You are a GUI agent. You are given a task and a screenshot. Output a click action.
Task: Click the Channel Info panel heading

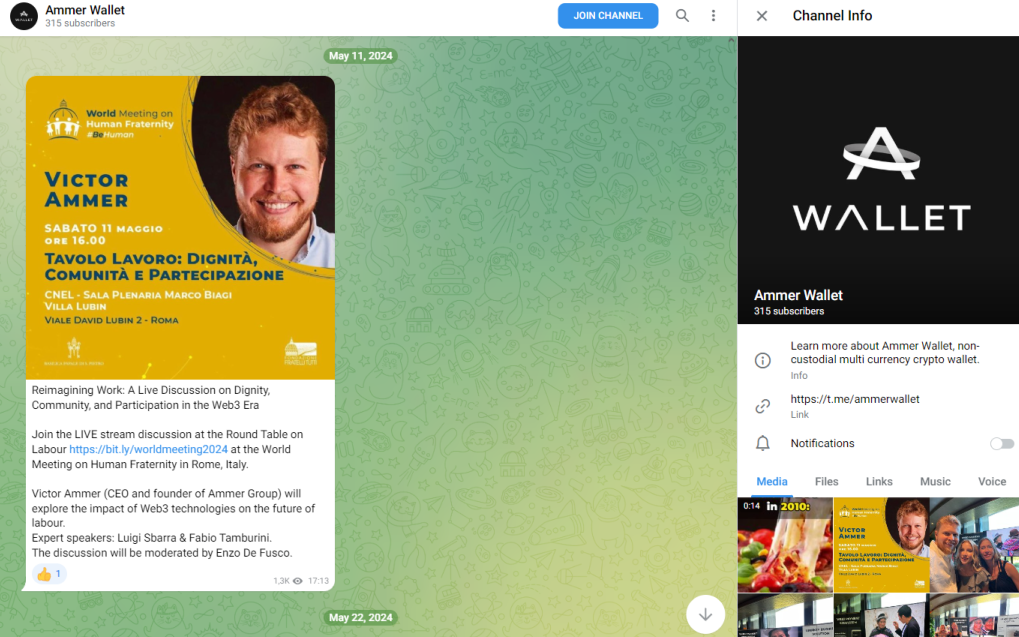[x=832, y=16]
